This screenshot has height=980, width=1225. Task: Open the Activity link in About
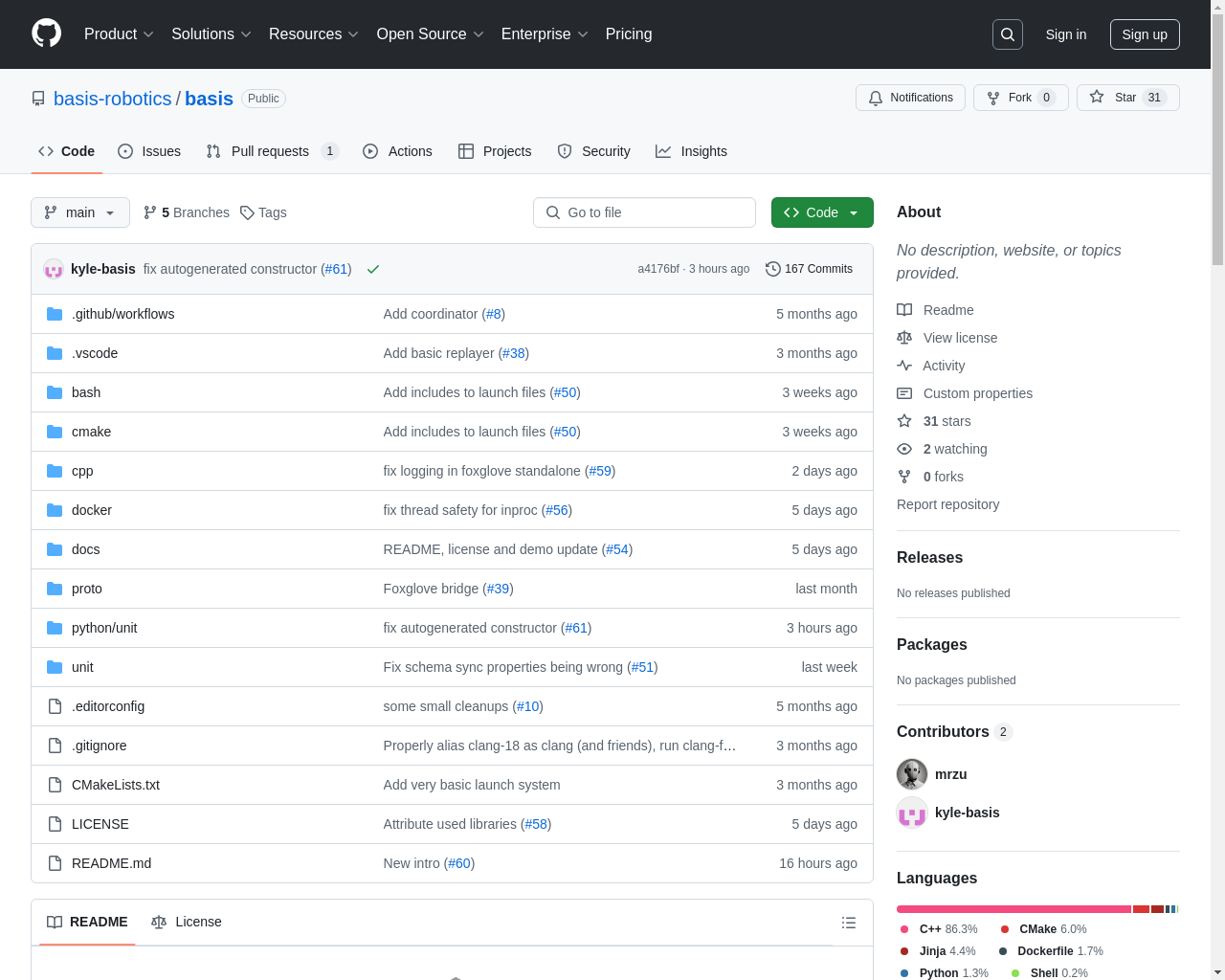tap(931, 366)
